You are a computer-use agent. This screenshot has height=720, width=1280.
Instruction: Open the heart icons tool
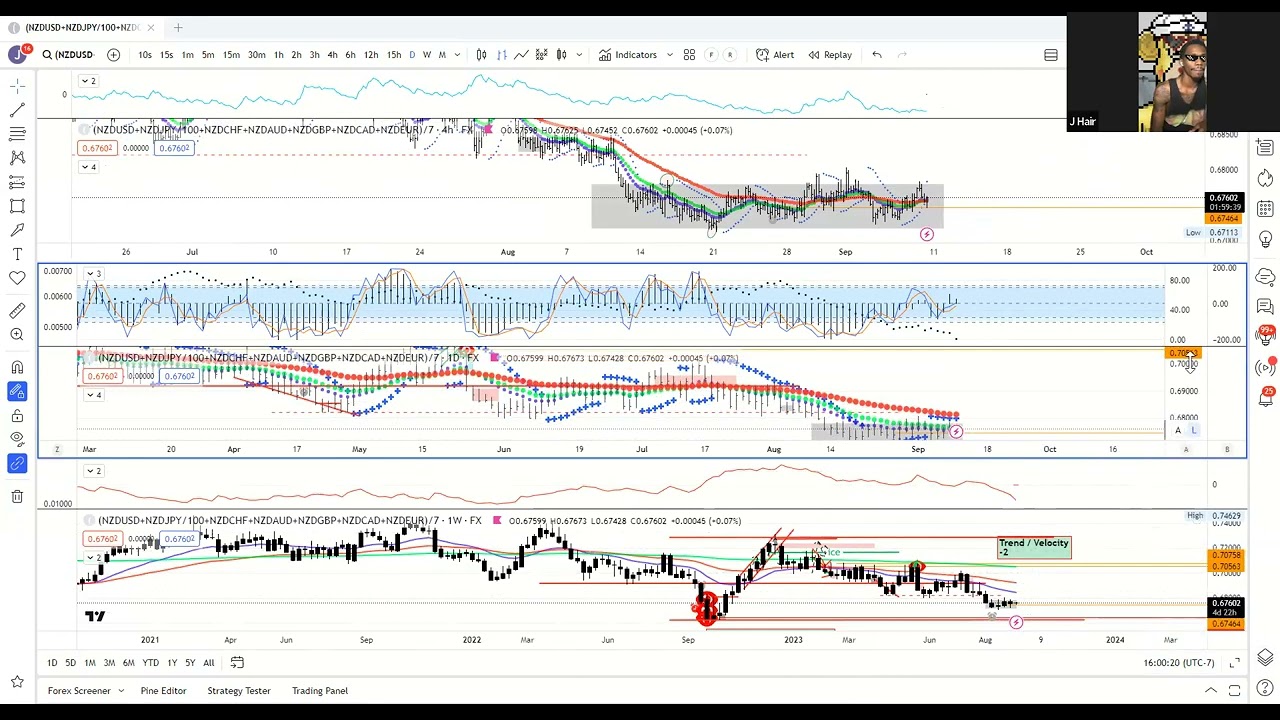pos(17,278)
